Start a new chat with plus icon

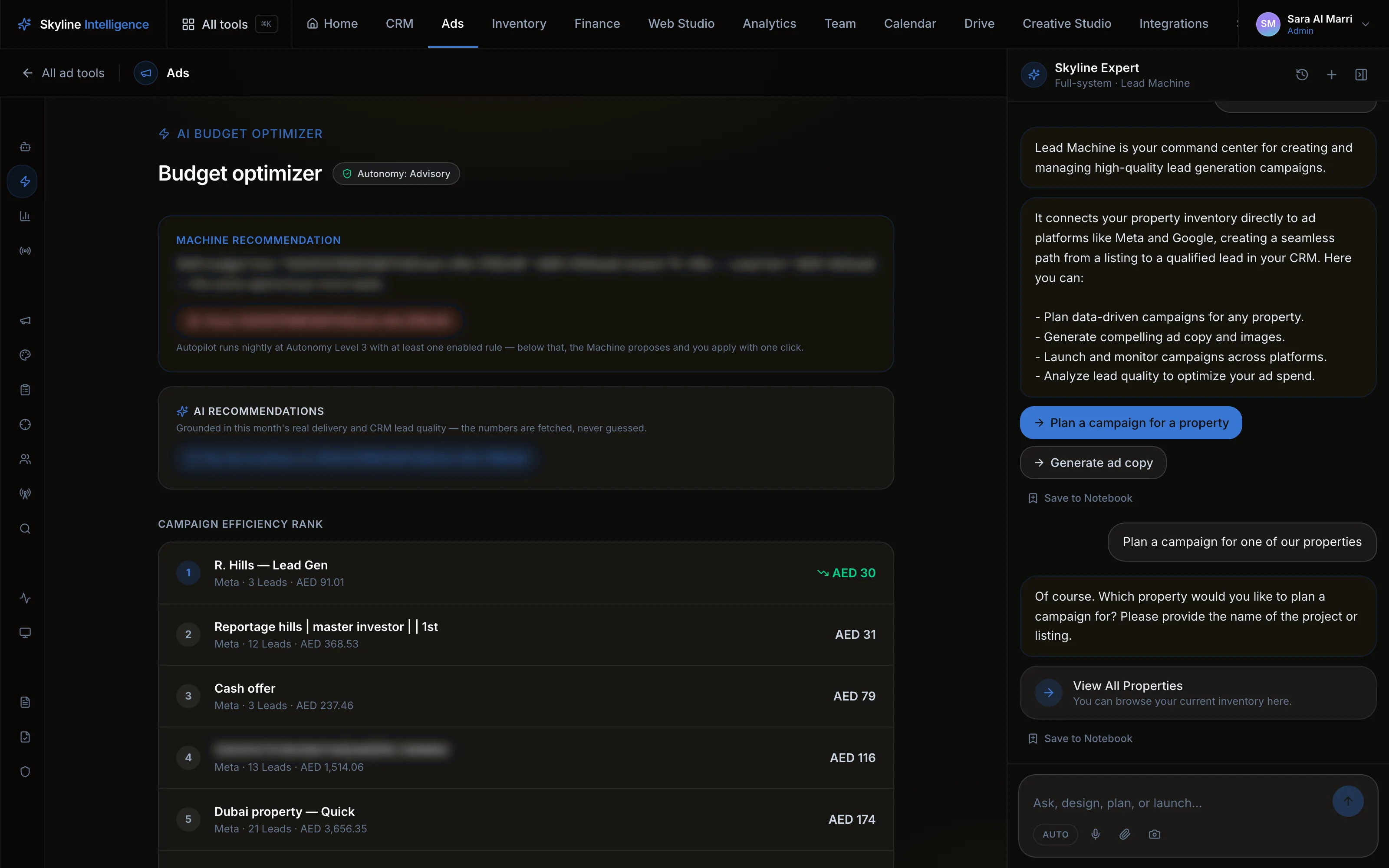1332,75
